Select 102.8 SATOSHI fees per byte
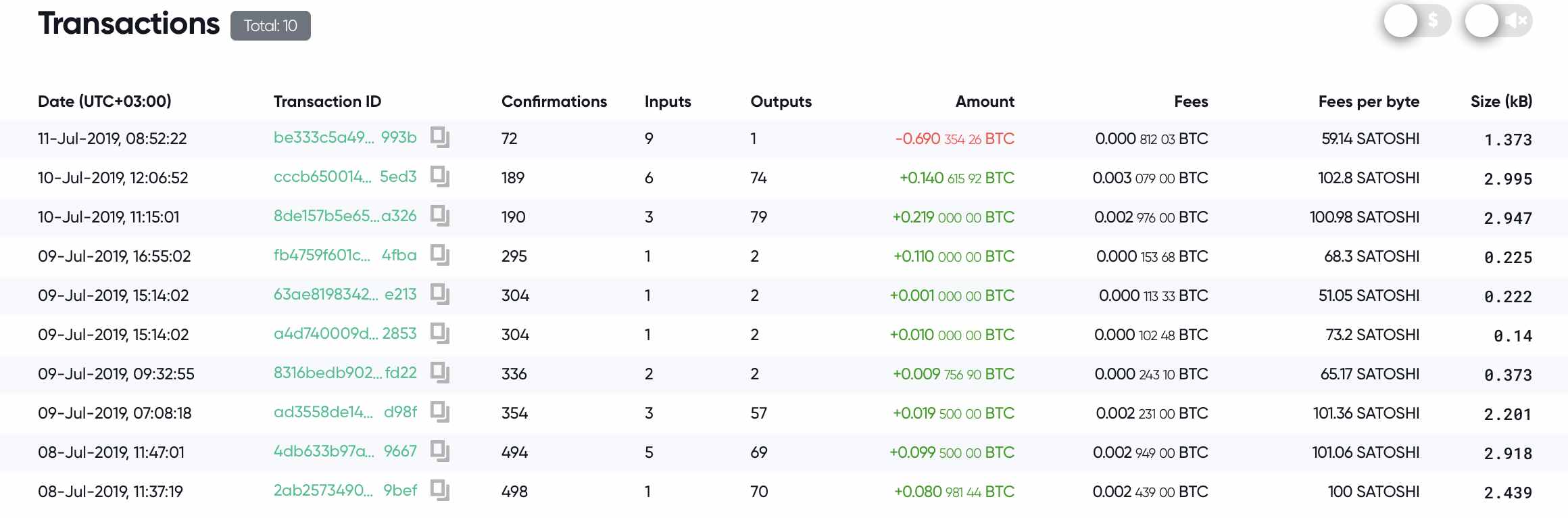The width and height of the screenshot is (1568, 518). click(x=1369, y=178)
